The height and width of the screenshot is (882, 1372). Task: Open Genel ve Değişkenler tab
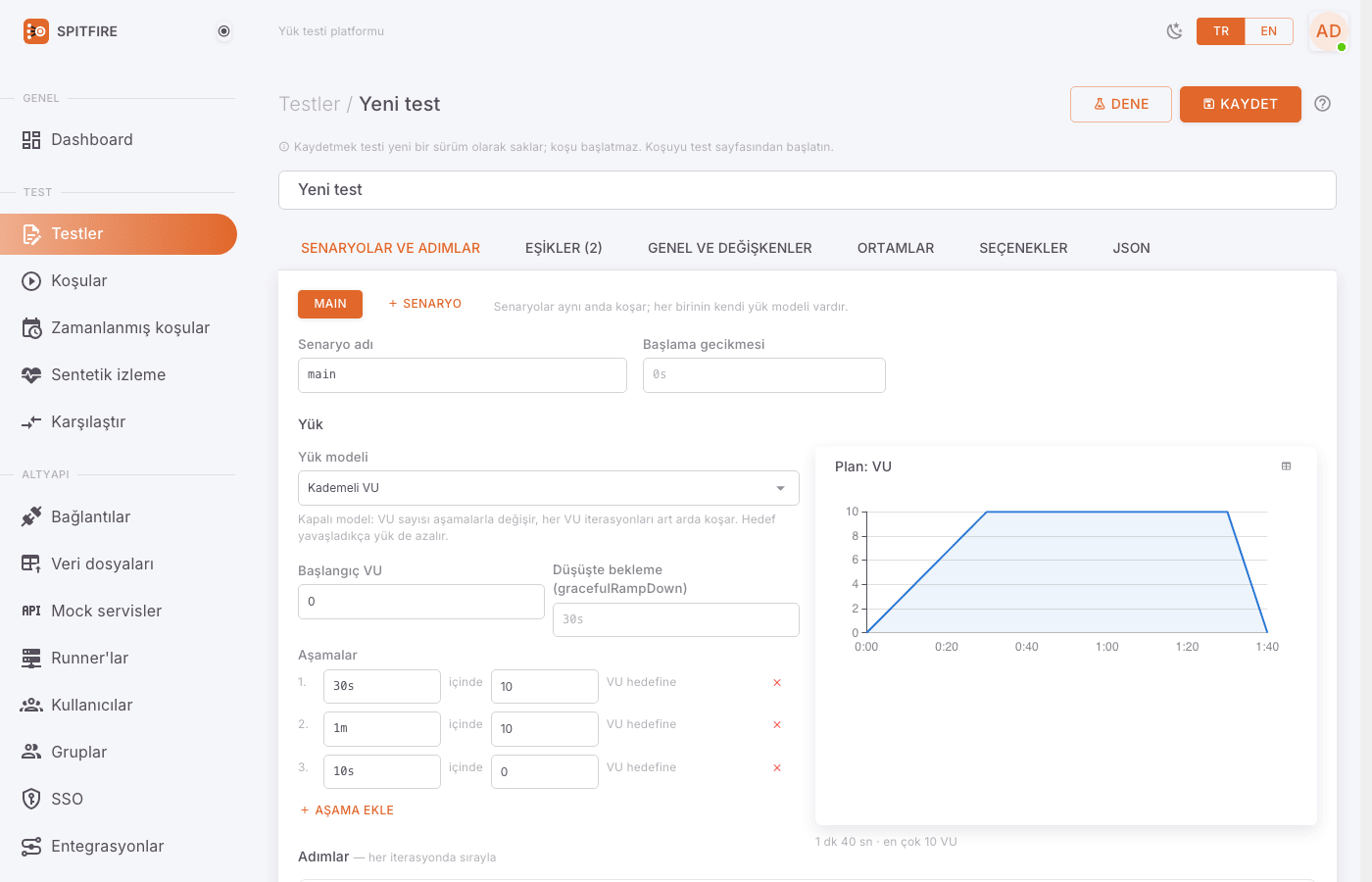730,249
